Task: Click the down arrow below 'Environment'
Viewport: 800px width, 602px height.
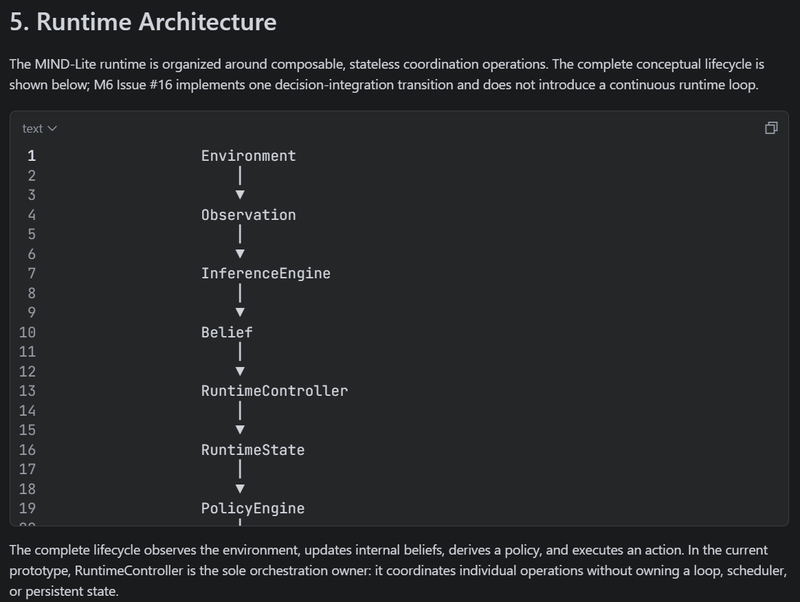Action: [x=240, y=194]
